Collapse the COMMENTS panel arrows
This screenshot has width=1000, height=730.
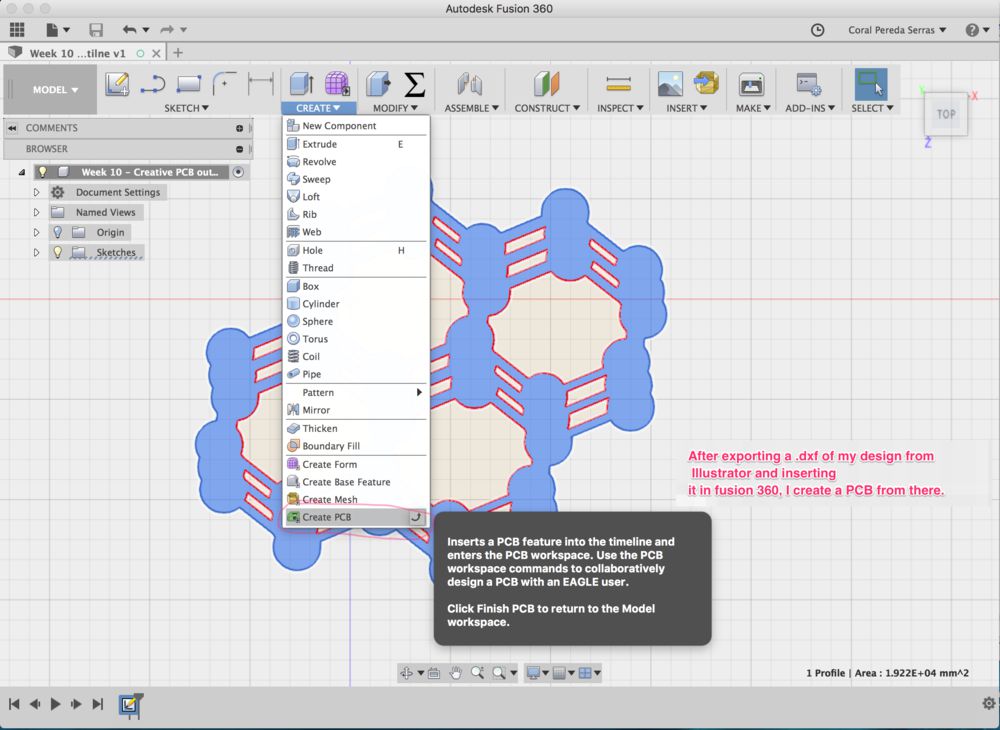[x=11, y=128]
